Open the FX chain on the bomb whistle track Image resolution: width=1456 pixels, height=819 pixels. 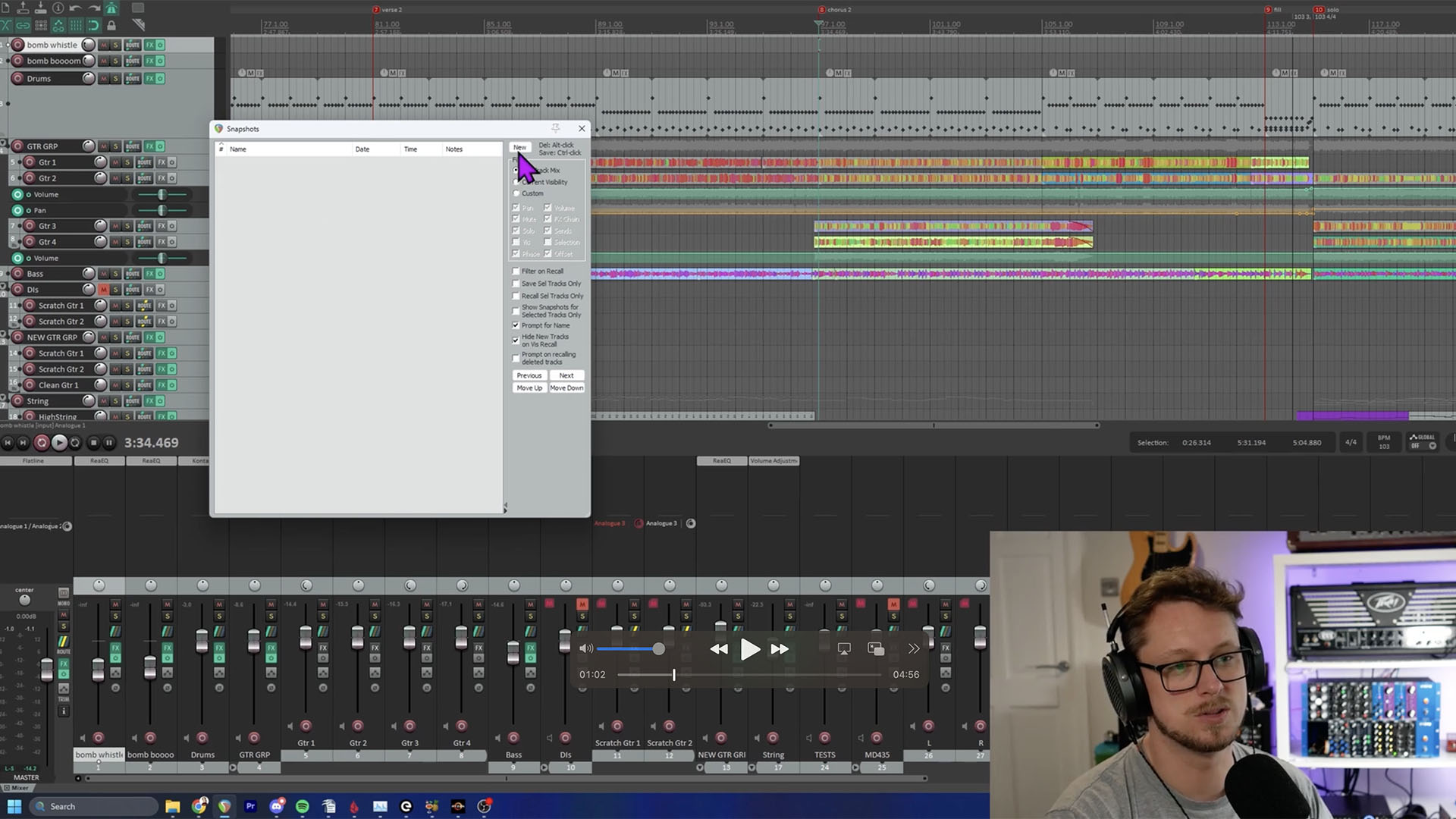coord(150,45)
